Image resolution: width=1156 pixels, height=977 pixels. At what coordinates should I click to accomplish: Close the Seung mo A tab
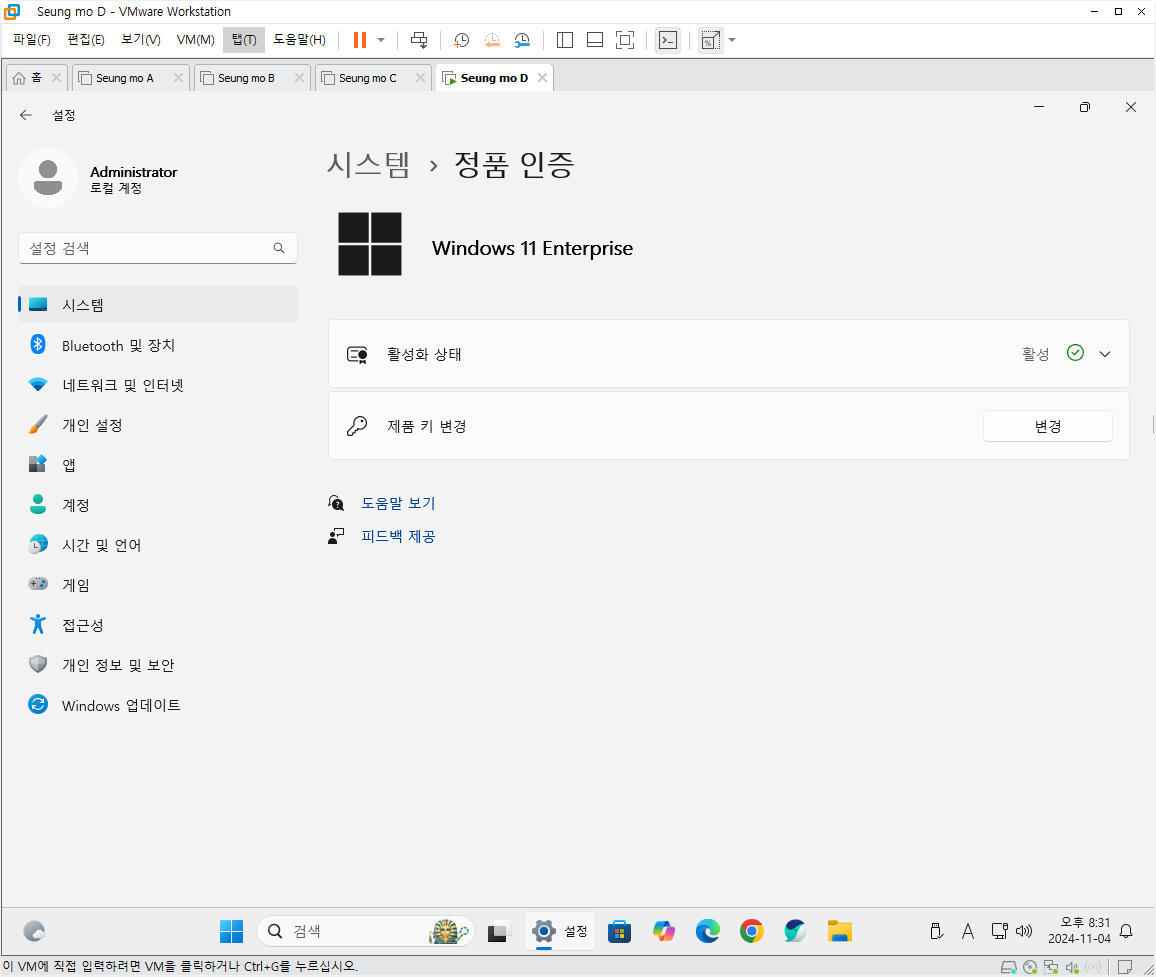pos(178,77)
